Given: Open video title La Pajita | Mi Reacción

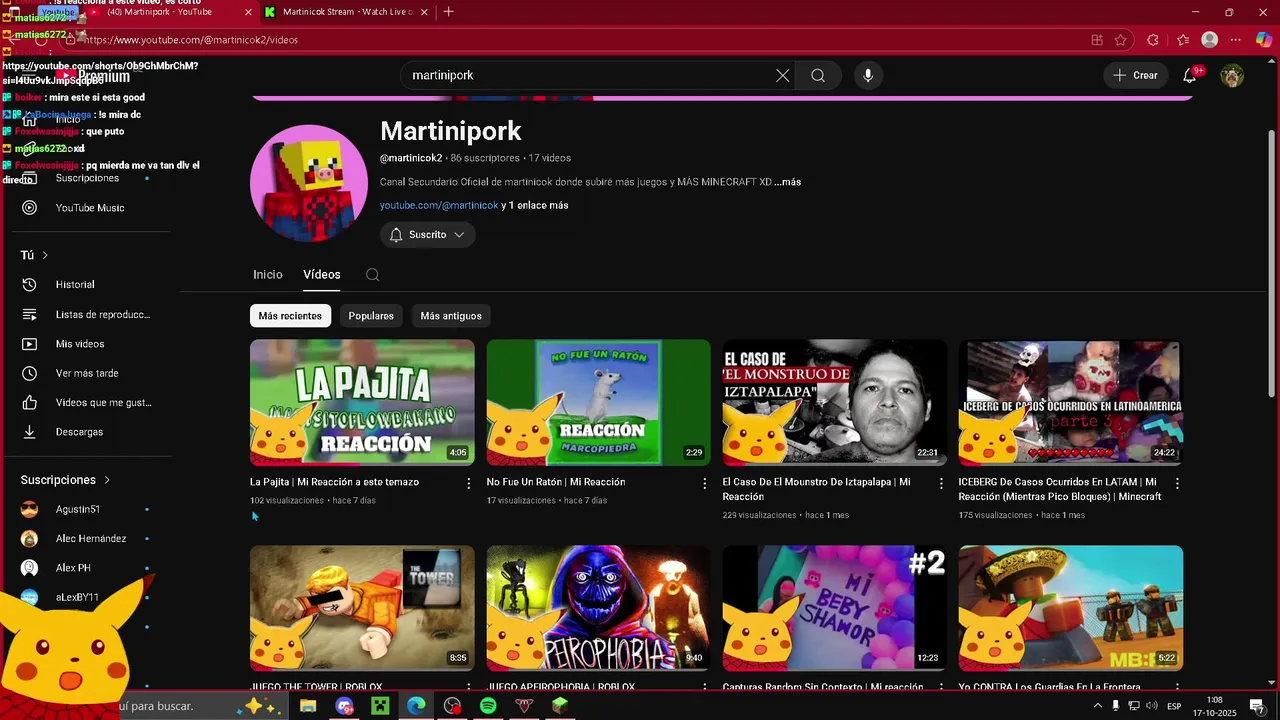Looking at the screenshot, I should [x=334, y=482].
